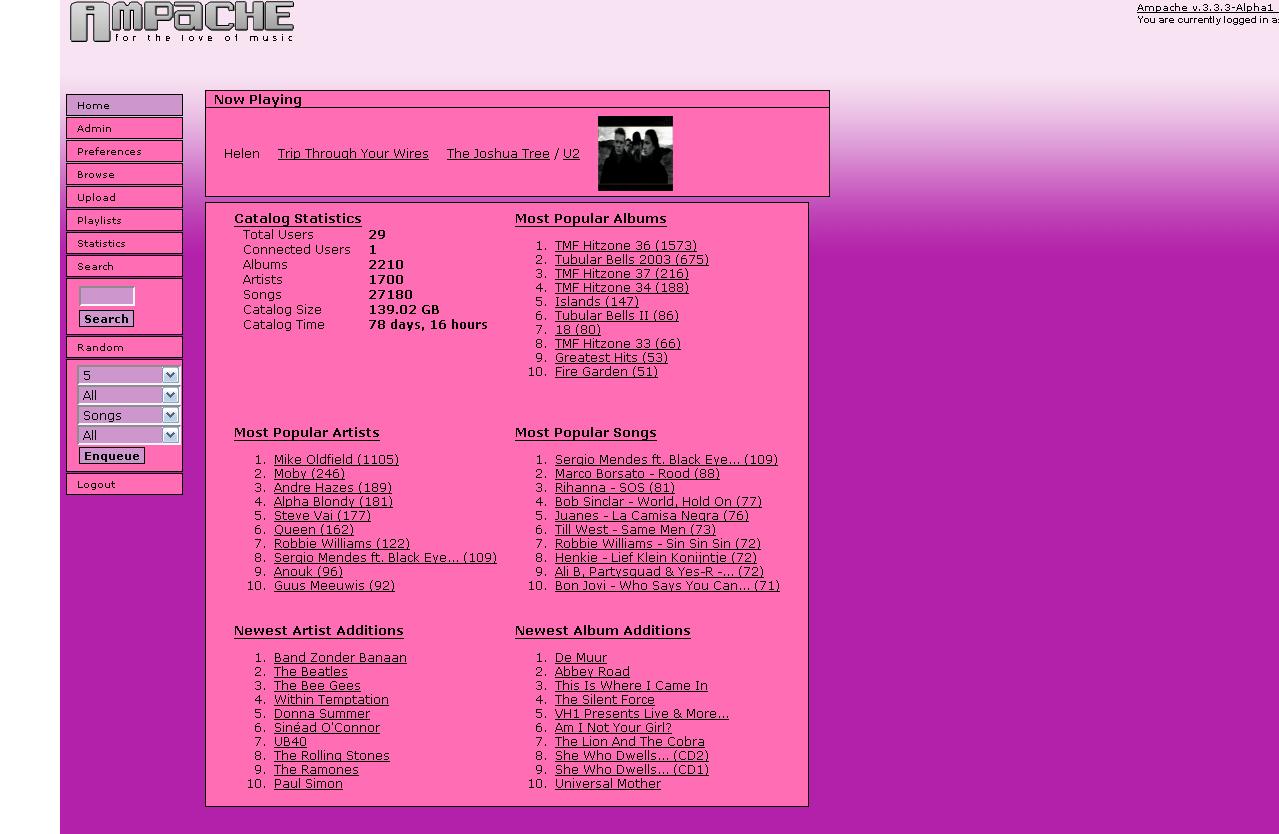Open The Beatles artist link
Image resolution: width=1279 pixels, height=834 pixels.
coord(311,672)
